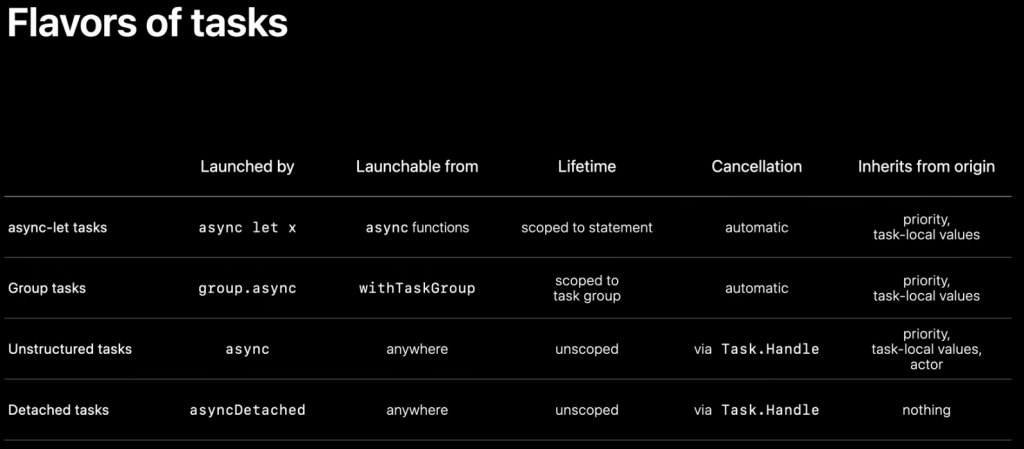This screenshot has height=449, width=1024.
Task: Select the 'Launched by' column header
Action: coord(248,166)
